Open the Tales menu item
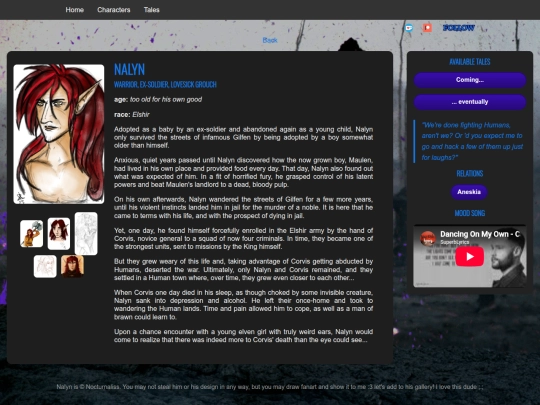The height and width of the screenshot is (405, 540). (152, 10)
